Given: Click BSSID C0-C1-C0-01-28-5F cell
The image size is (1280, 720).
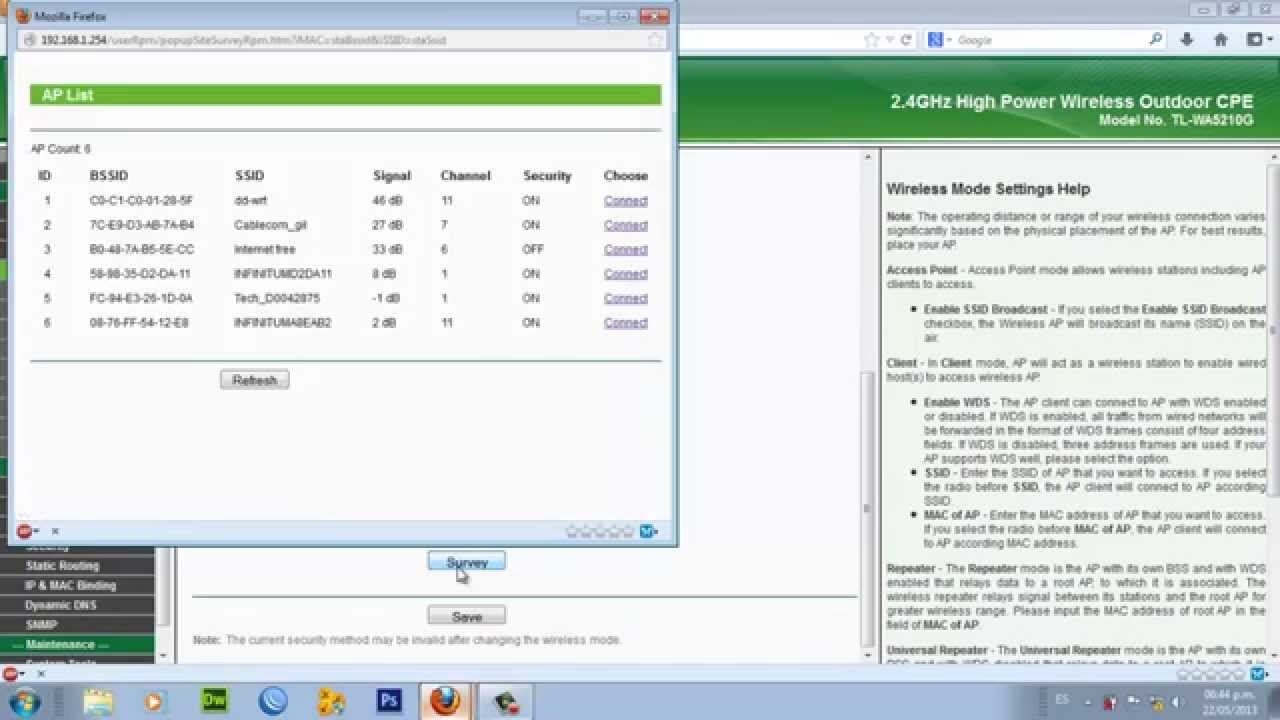Looking at the screenshot, I should 141,201.
